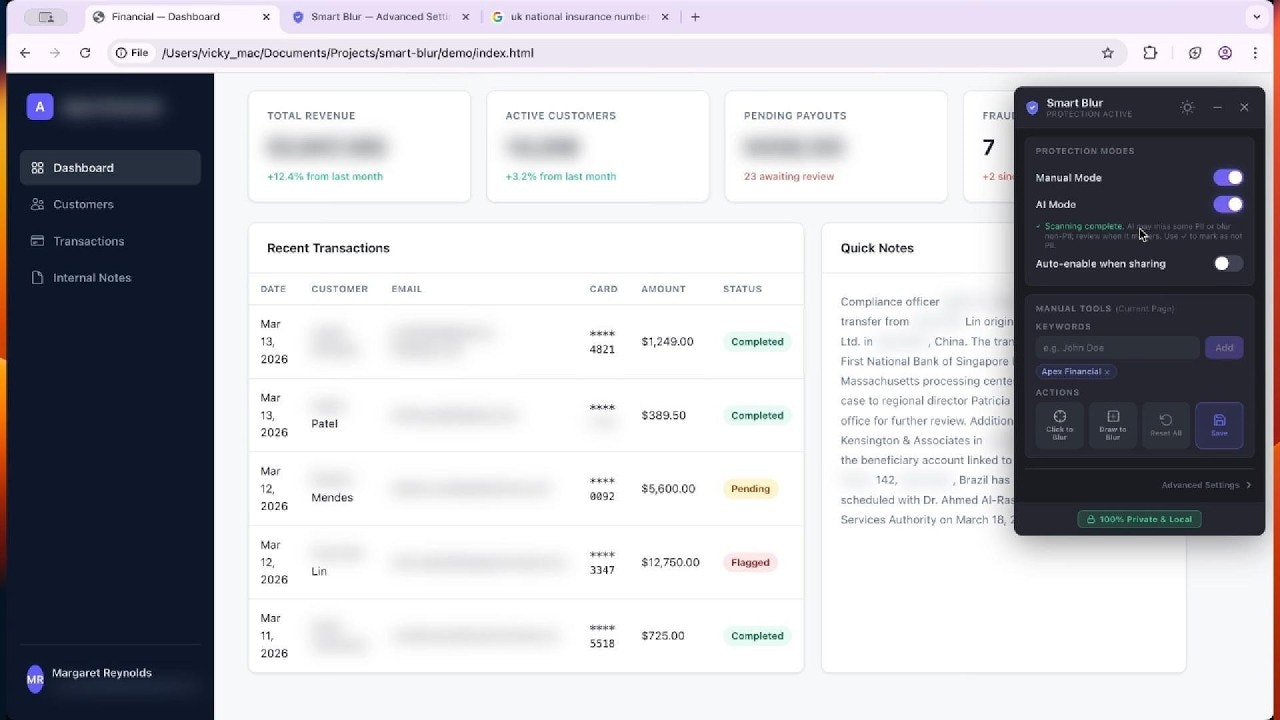The image size is (1280, 720).
Task: Bookmark this page with the star icon
Action: [x=1107, y=53]
